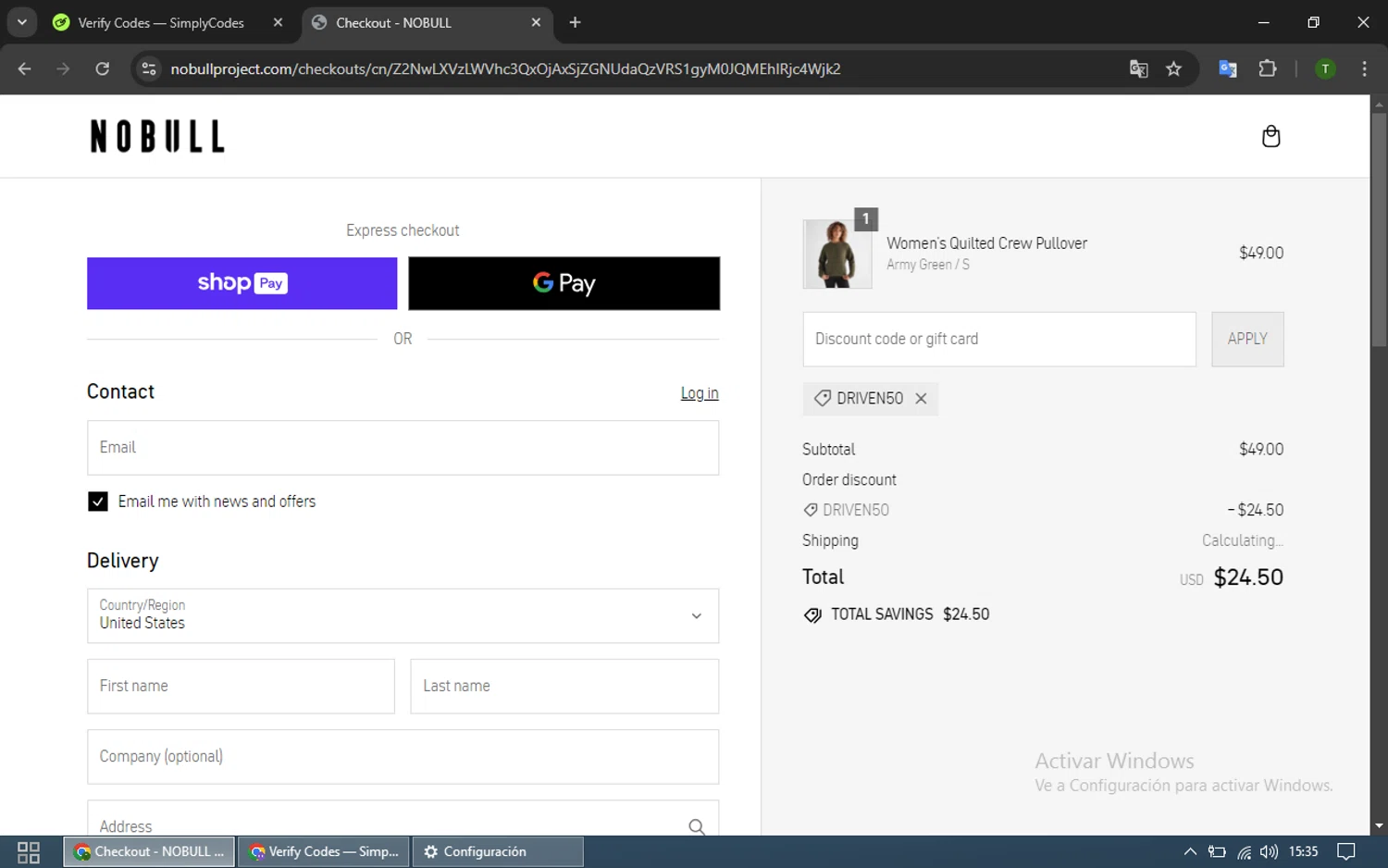This screenshot has height=868, width=1388.
Task: Open Verify Codes taskbar window
Action: [x=324, y=852]
